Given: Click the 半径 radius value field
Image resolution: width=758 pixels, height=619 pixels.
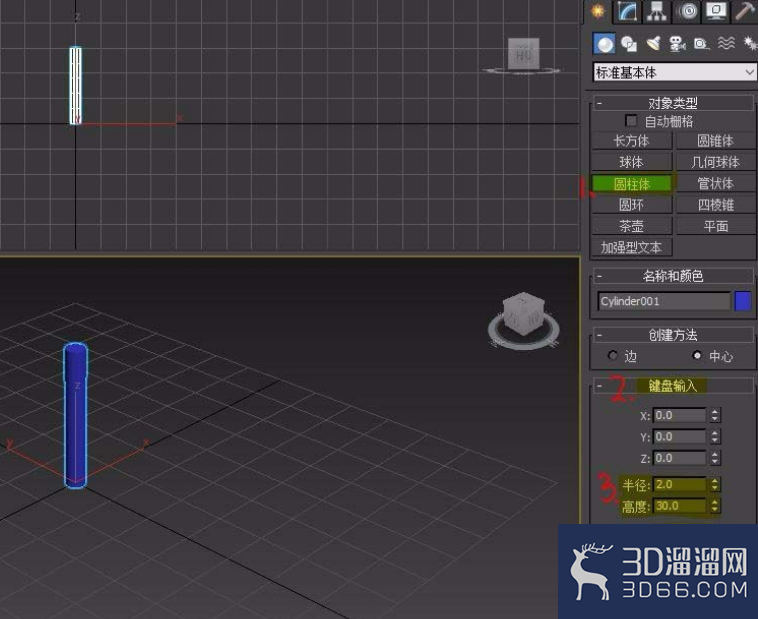Looking at the screenshot, I should (x=679, y=485).
